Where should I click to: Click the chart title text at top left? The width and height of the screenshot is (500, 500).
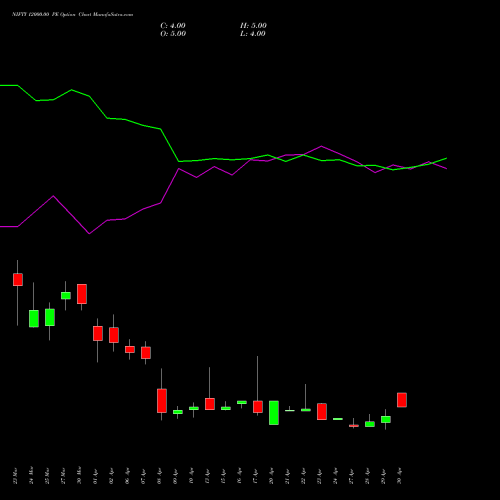pyautogui.click(x=72, y=15)
